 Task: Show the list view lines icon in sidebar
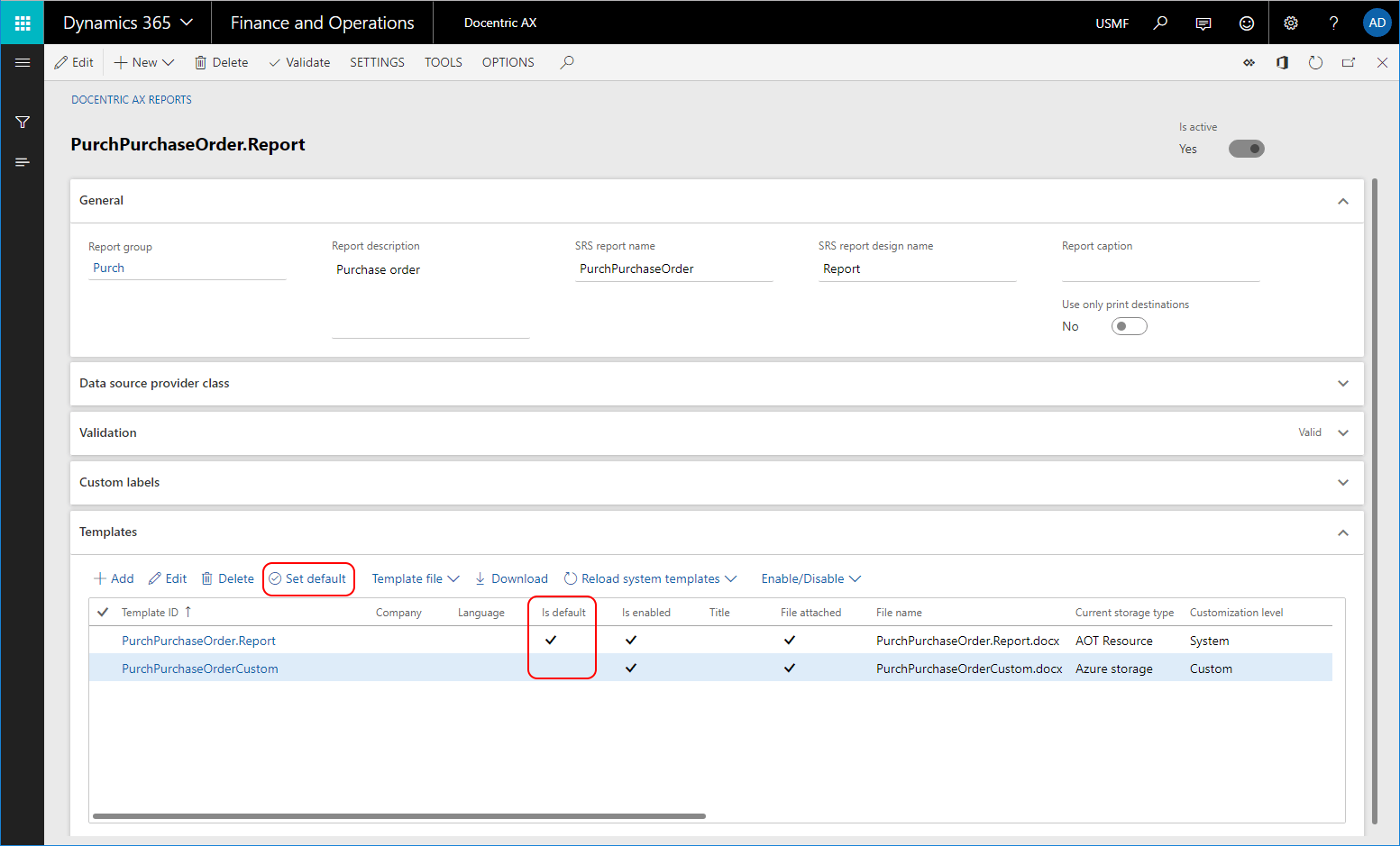pos(23,162)
